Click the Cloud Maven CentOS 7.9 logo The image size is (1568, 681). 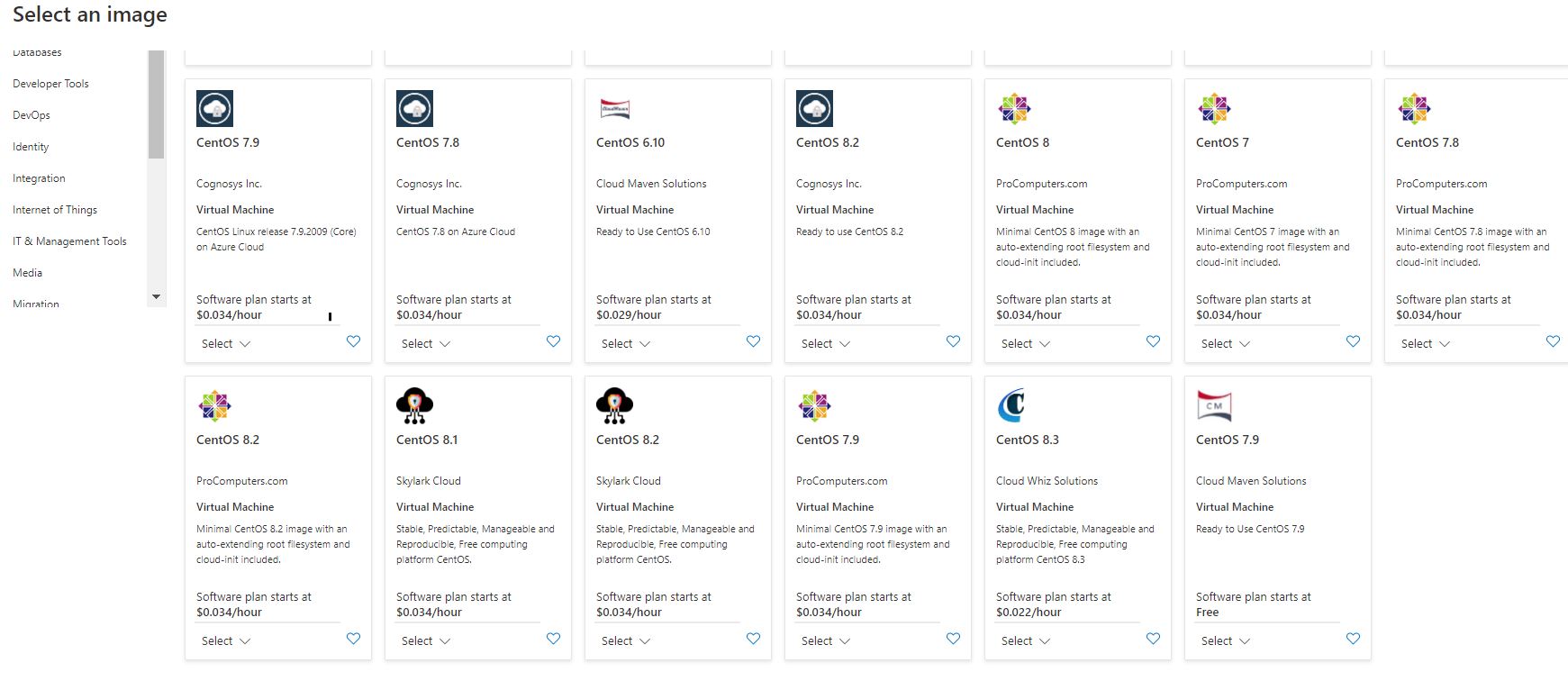pyautogui.click(x=1214, y=405)
